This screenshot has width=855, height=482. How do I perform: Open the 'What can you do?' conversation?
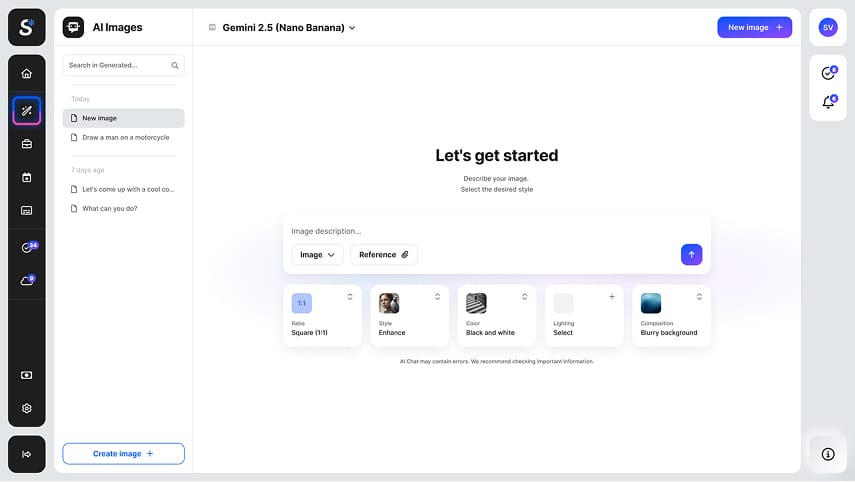click(109, 208)
